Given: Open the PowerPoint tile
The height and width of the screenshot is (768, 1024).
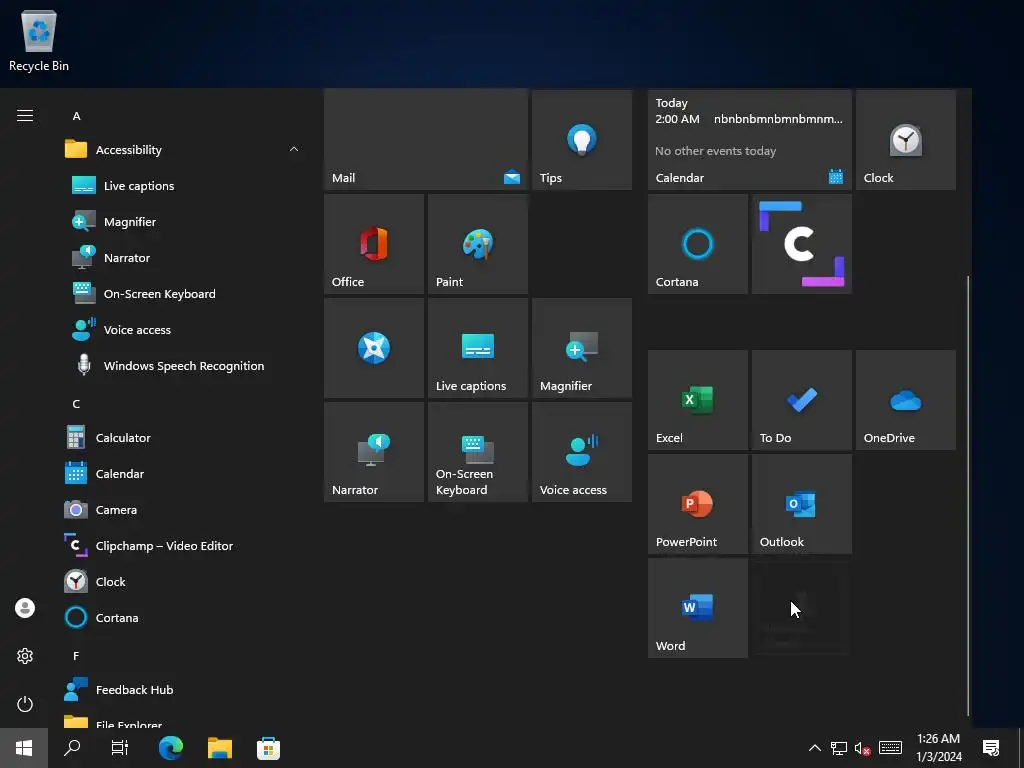Looking at the screenshot, I should coord(697,504).
